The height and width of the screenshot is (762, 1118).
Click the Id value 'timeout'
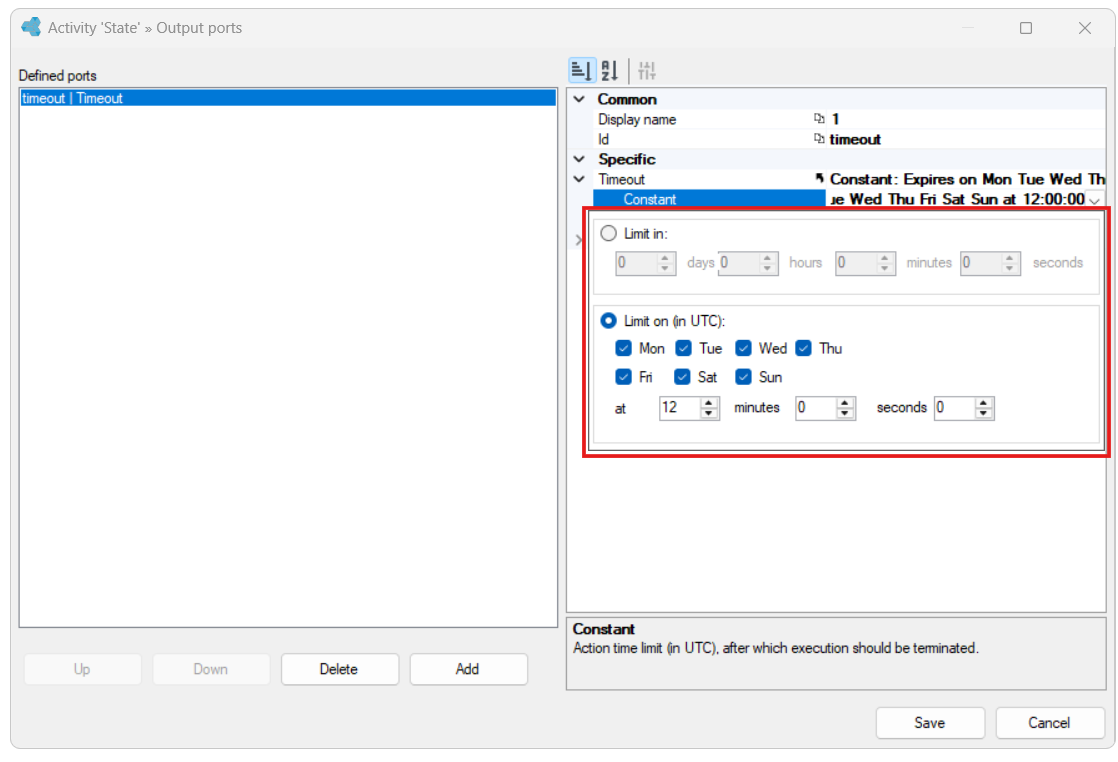tap(855, 139)
